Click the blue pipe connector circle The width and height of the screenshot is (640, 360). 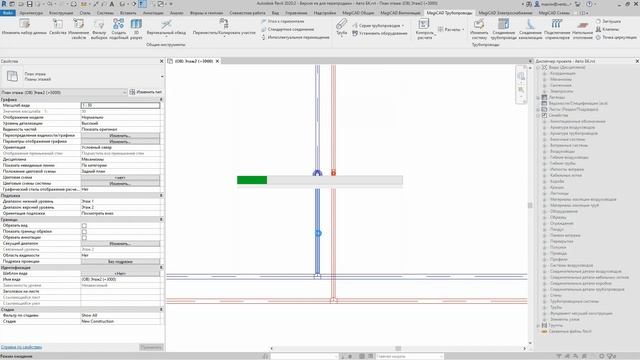click(x=318, y=233)
